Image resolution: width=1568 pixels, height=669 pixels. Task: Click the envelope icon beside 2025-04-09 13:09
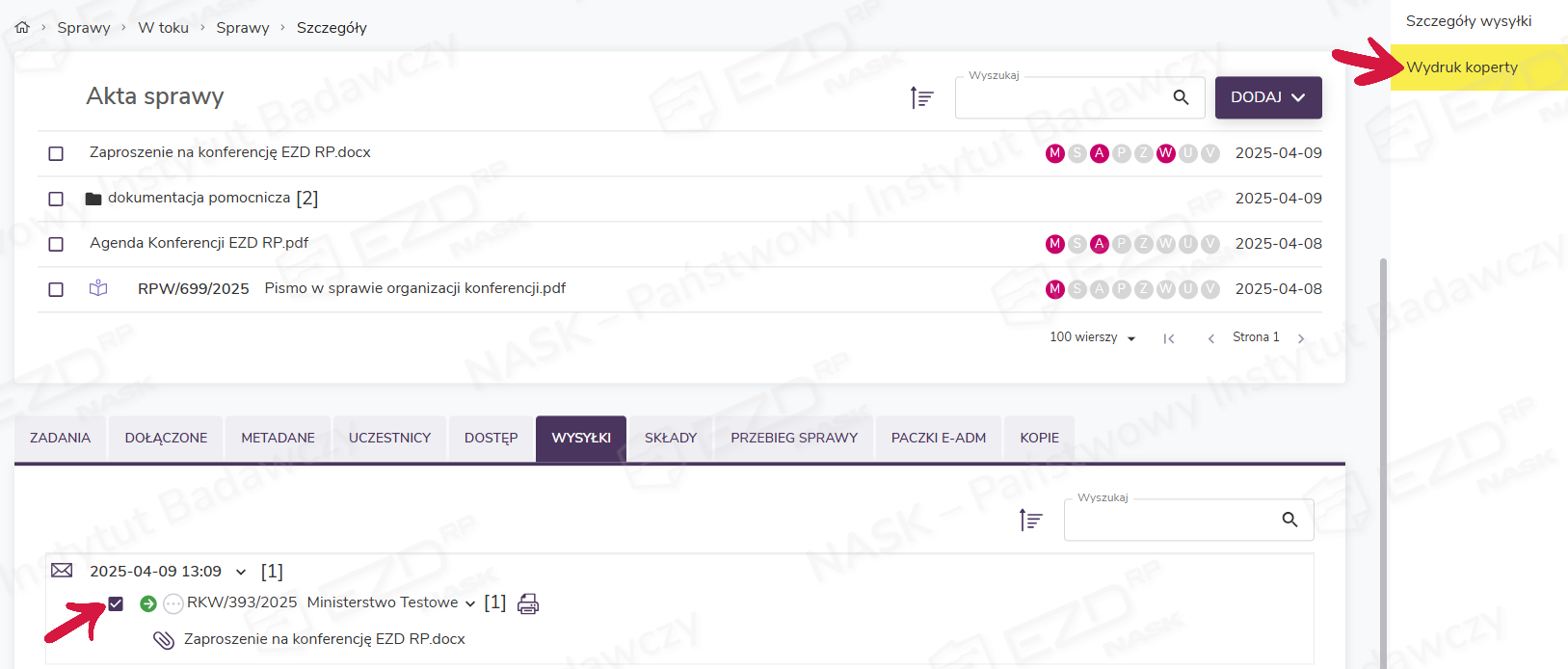[x=62, y=571]
